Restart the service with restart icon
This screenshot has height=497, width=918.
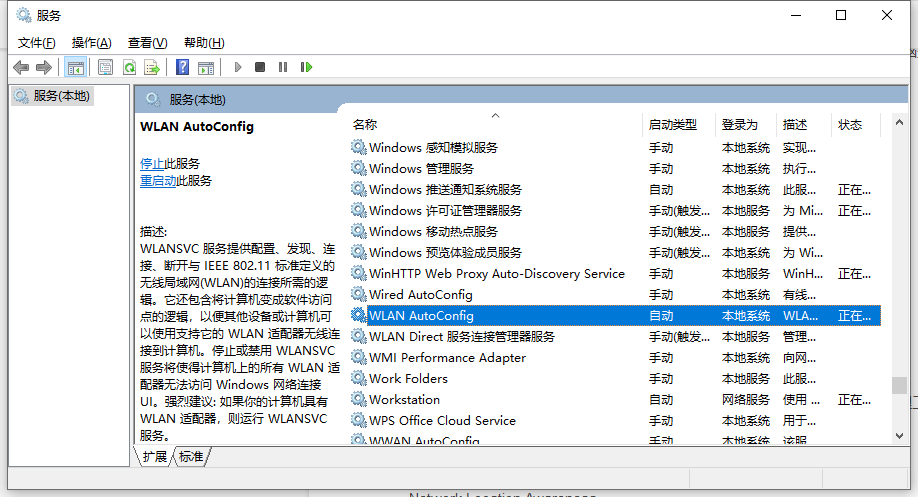[306, 67]
